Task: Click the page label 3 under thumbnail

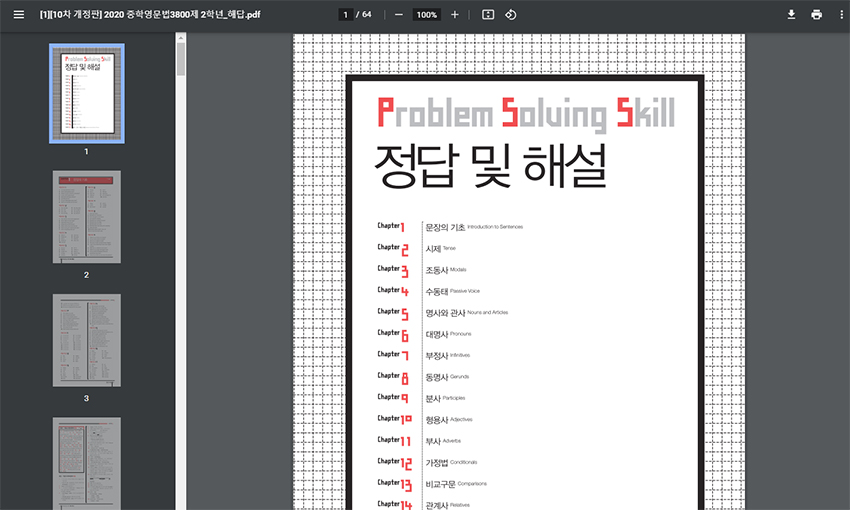Action: (x=86, y=398)
